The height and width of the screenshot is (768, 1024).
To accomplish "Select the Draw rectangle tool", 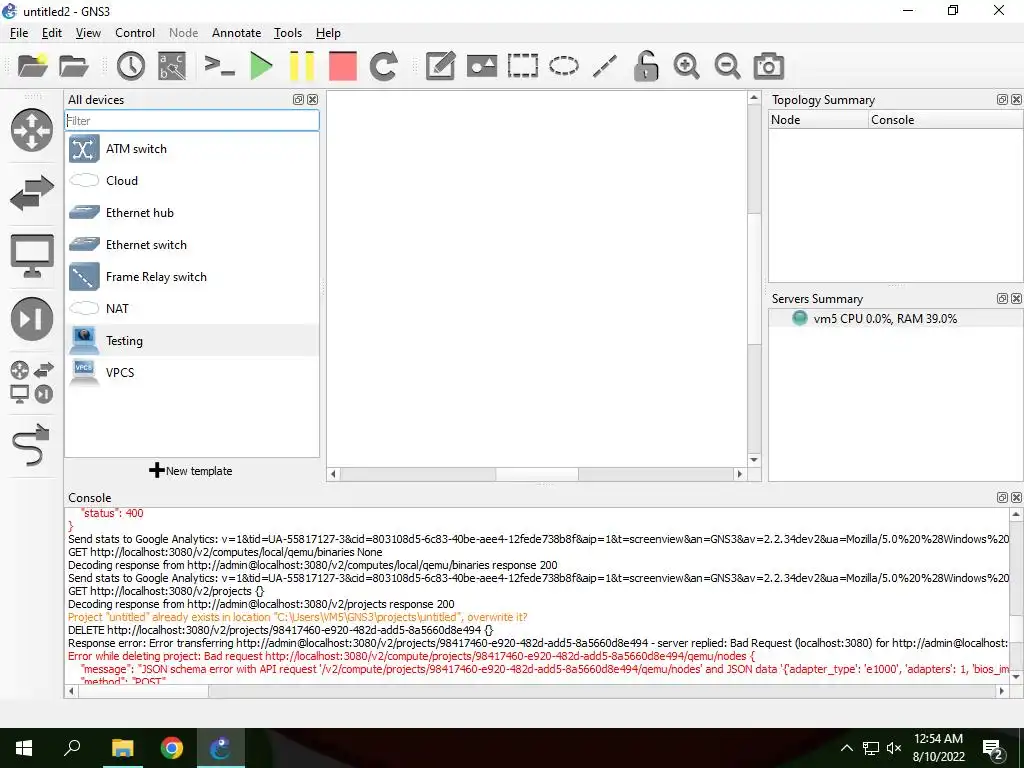I will point(522,66).
